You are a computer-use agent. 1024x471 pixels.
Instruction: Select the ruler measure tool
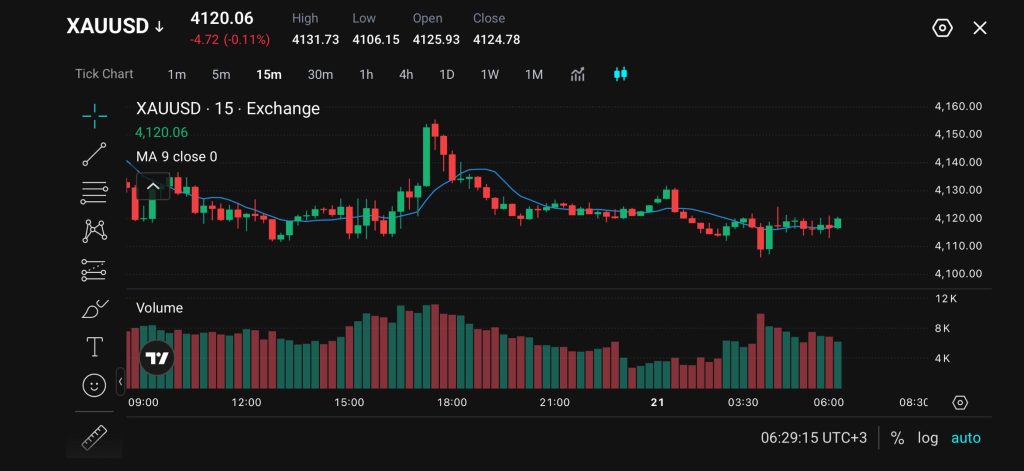(95, 438)
